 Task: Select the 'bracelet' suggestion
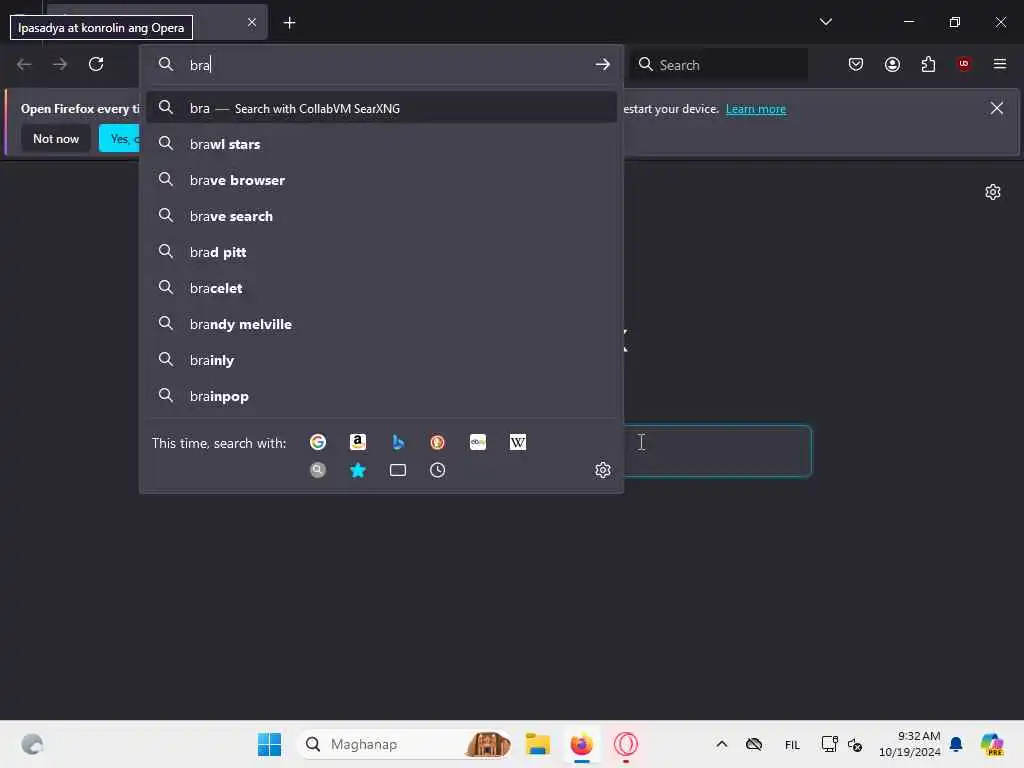tap(381, 287)
